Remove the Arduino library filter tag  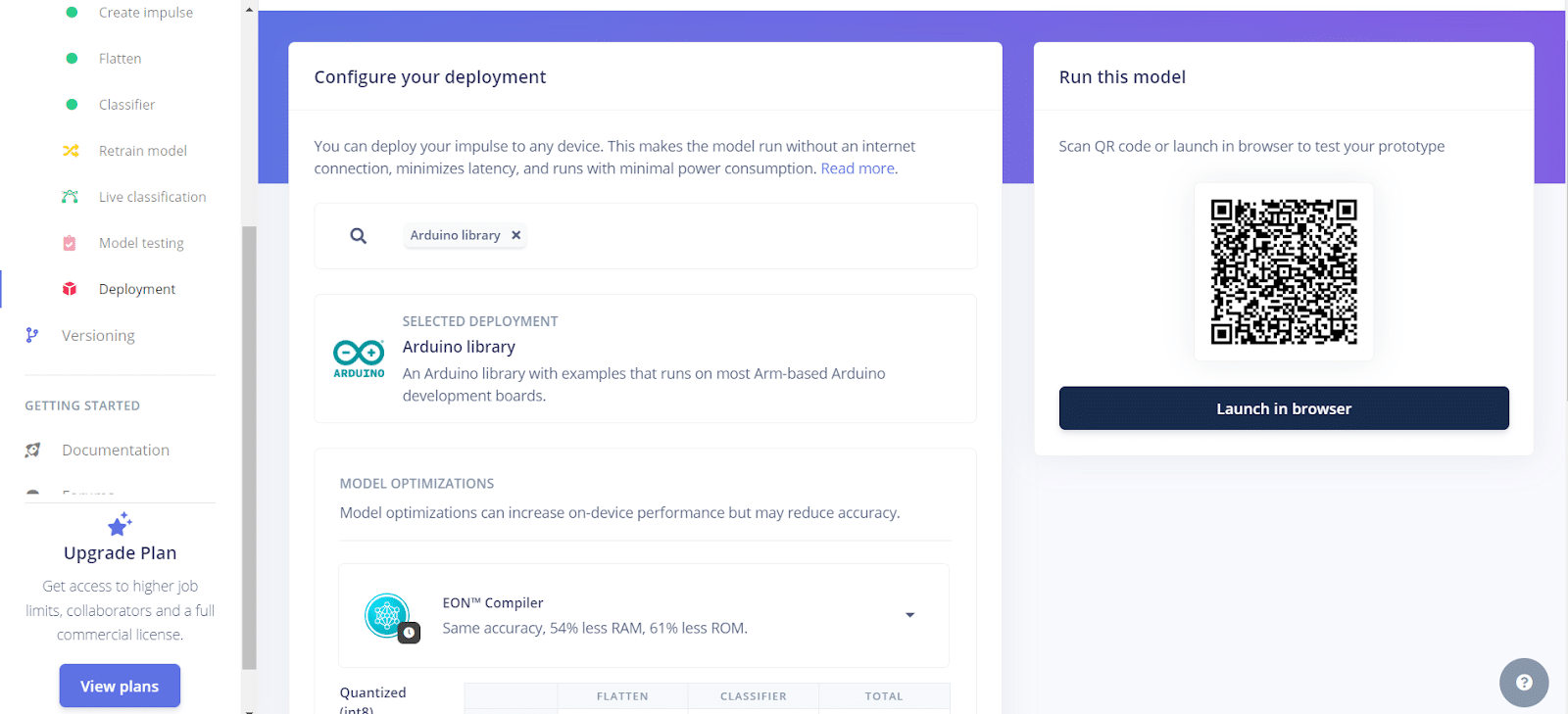[x=515, y=235]
